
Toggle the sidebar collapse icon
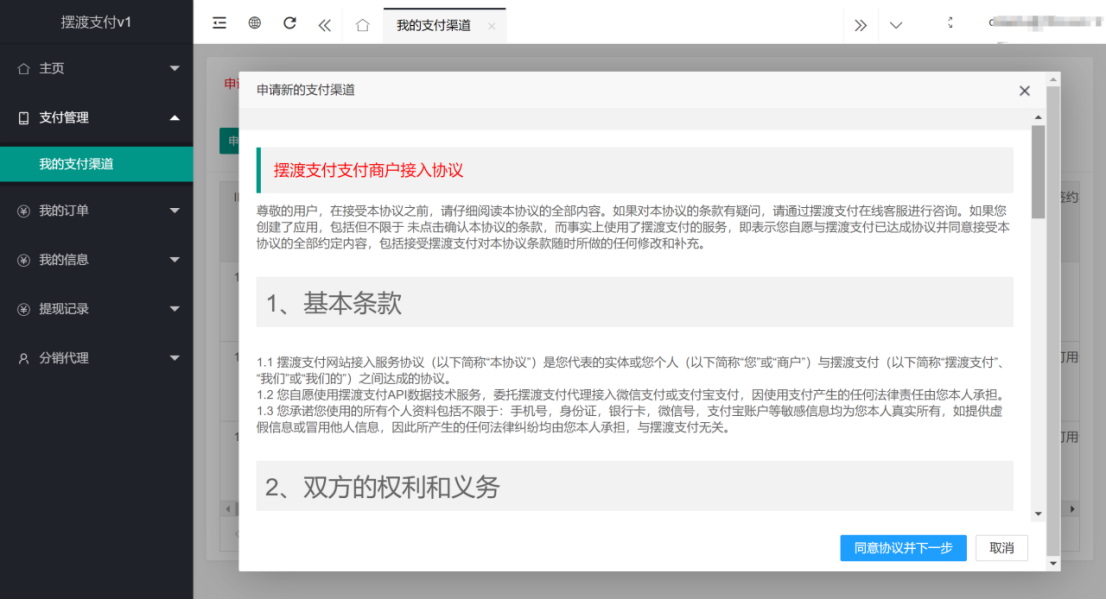point(219,23)
